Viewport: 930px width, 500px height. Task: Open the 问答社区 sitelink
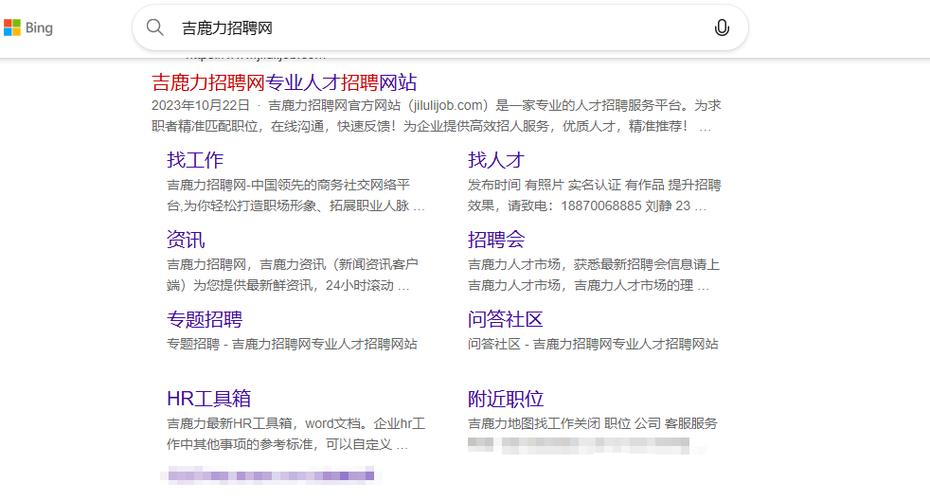pos(505,319)
